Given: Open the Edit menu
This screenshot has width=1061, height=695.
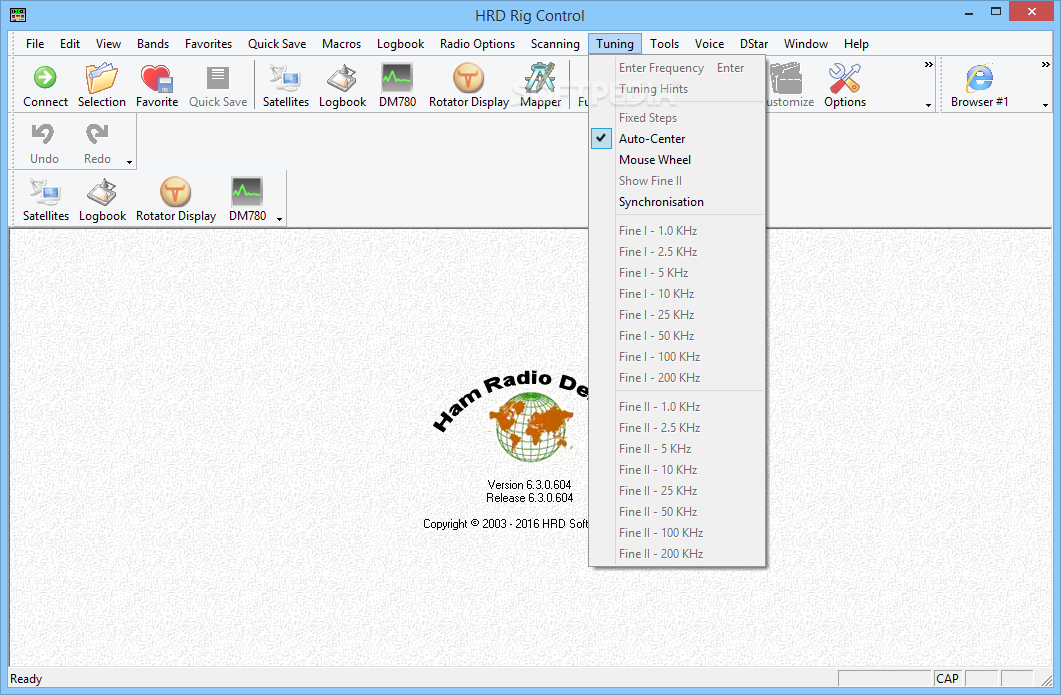Looking at the screenshot, I should pyautogui.click(x=70, y=44).
